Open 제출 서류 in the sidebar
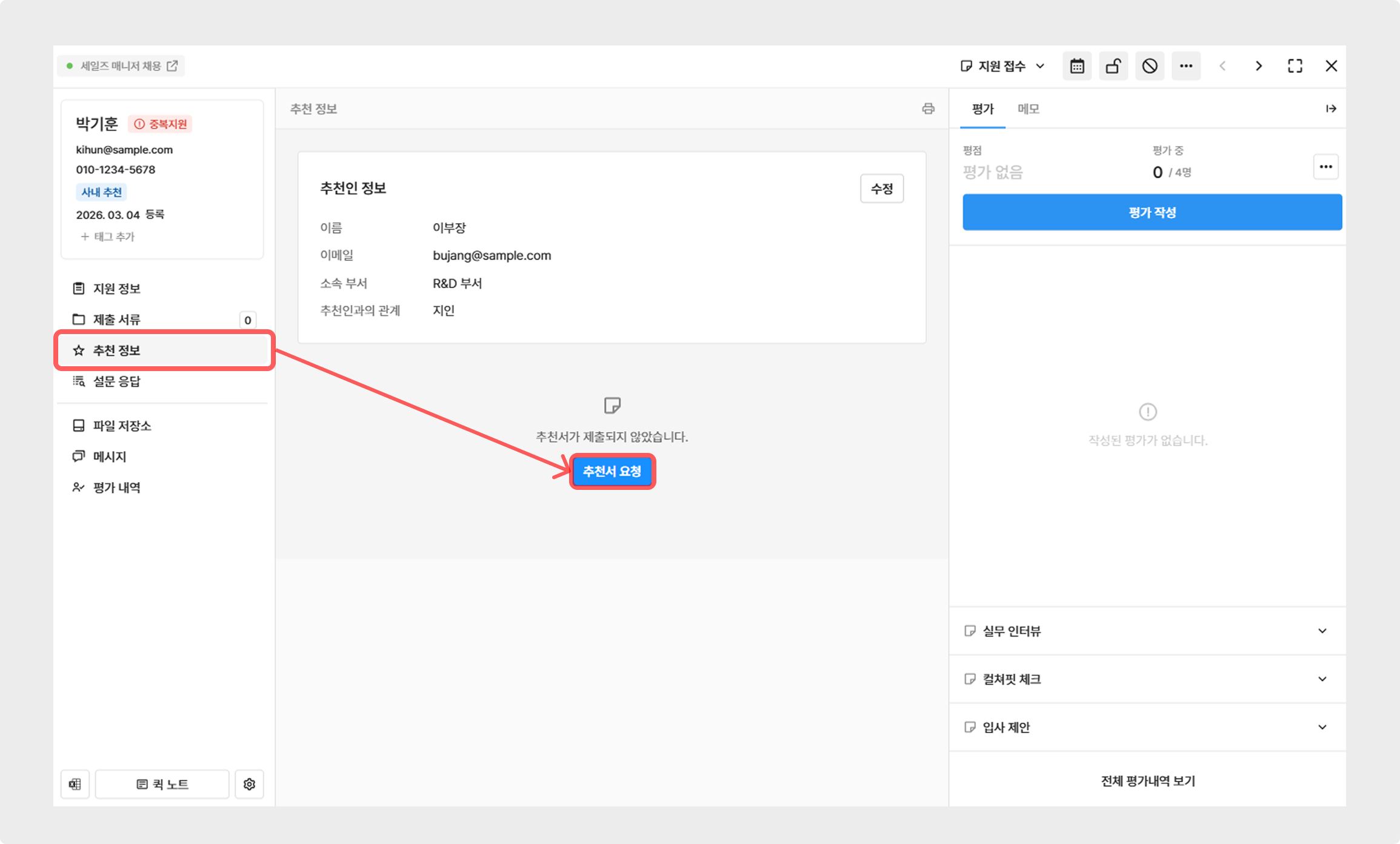The width and height of the screenshot is (1400, 844). [x=162, y=320]
